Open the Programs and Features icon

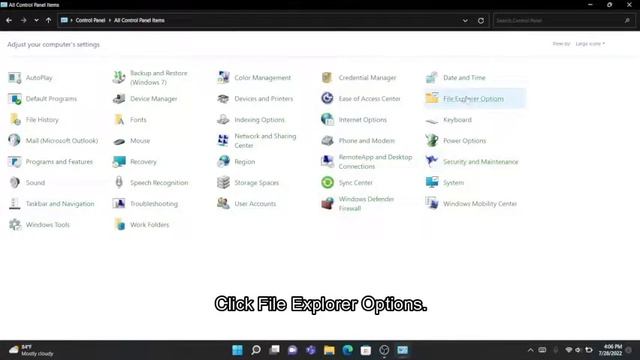15,162
